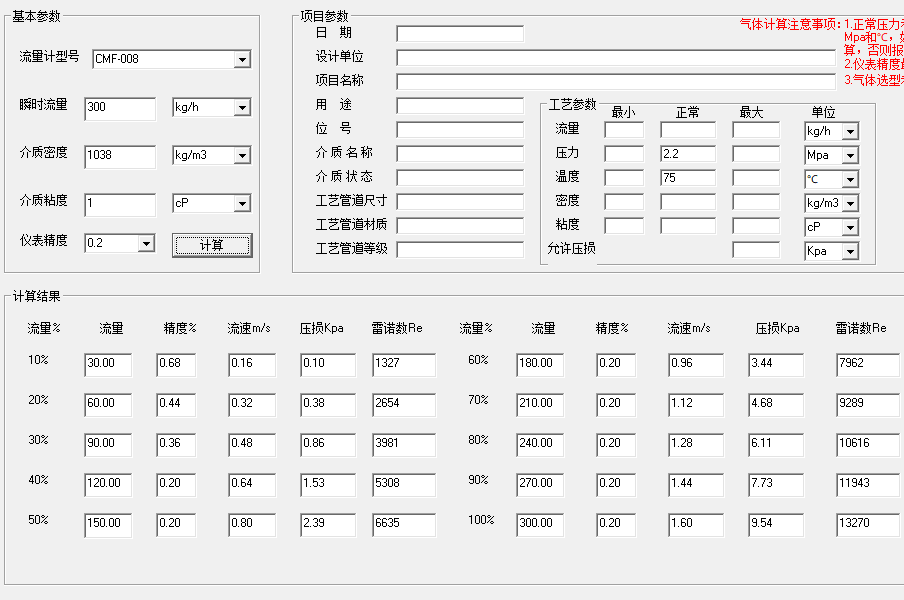Open the 允许压损 Kpa unit dropdown
Viewport: 904px width, 600px height.
point(850,252)
